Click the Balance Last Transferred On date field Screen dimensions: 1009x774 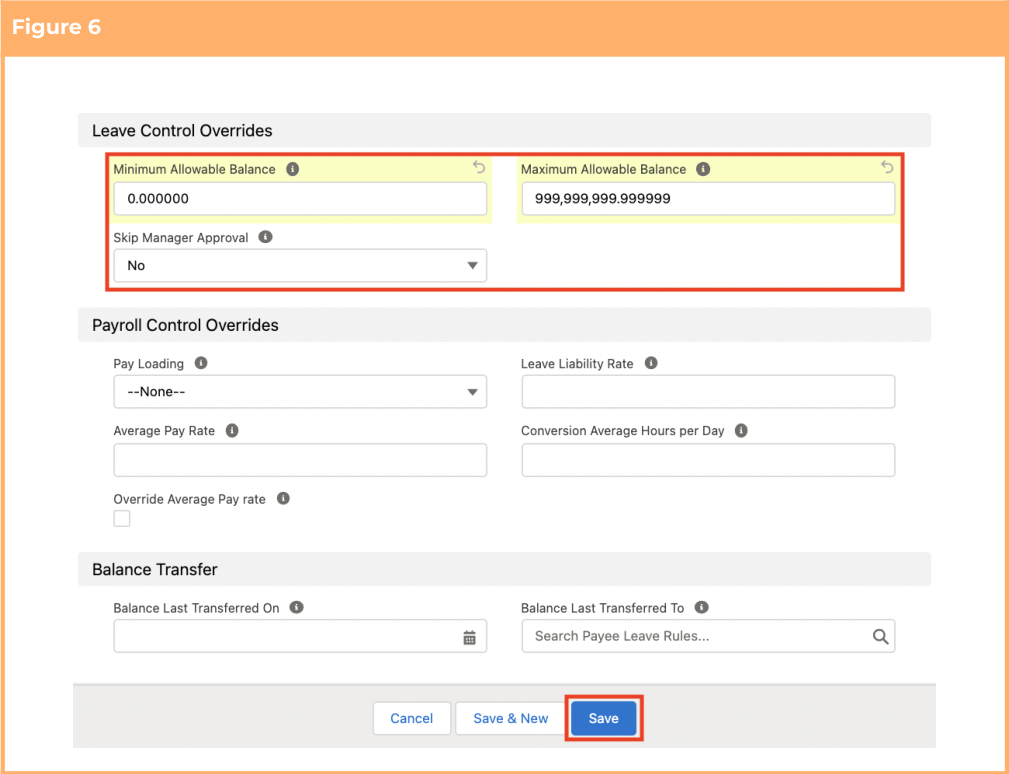pyautogui.click(x=301, y=636)
